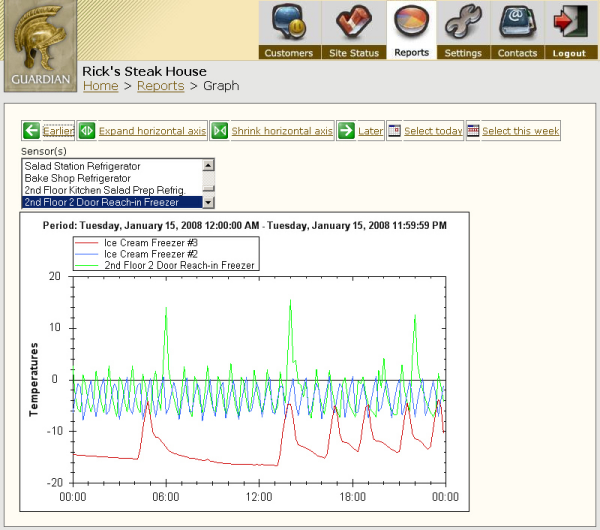Open the Contacts address book icon
Viewport: 600px width, 530px height.
coord(517,22)
